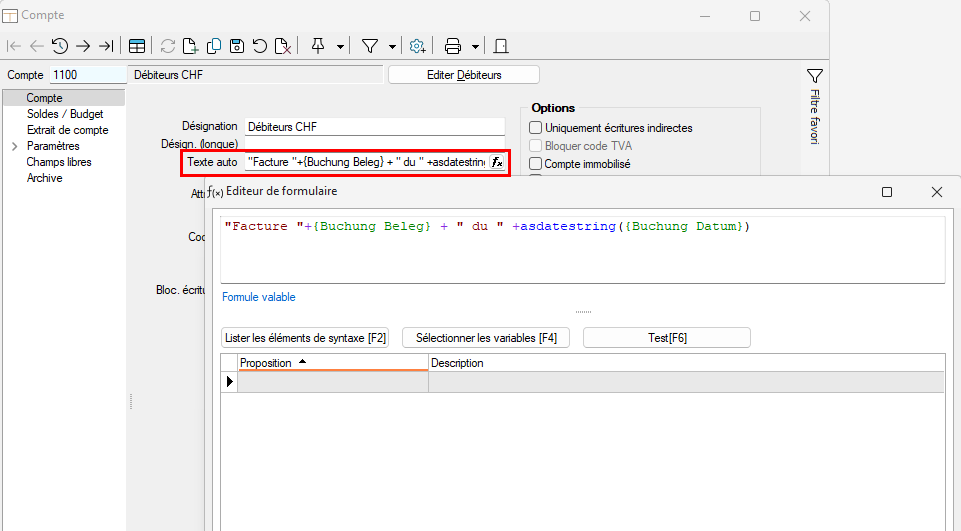
Task: Open Extrait de compte section
Action: (x=67, y=130)
